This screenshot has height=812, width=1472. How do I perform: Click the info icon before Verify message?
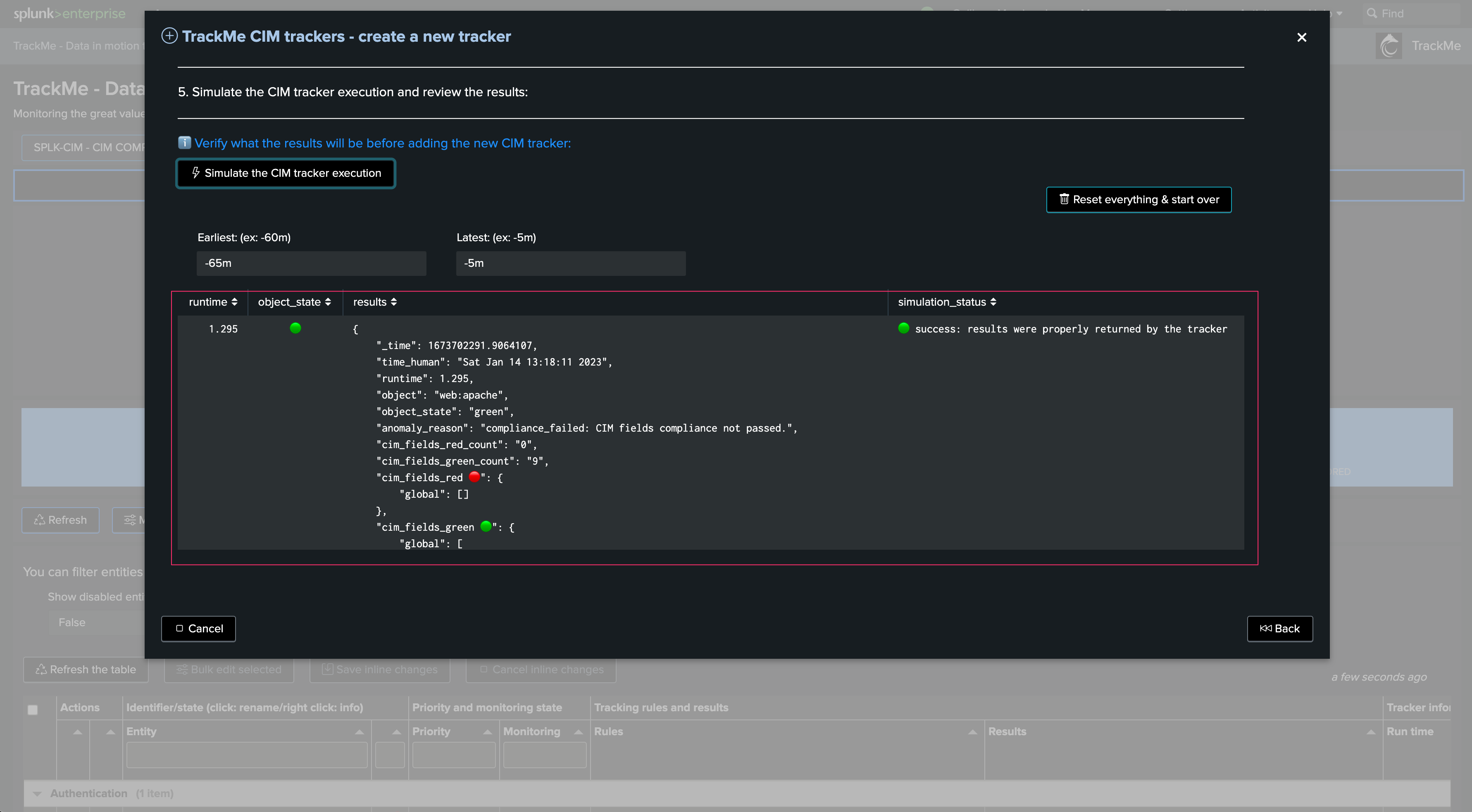184,142
